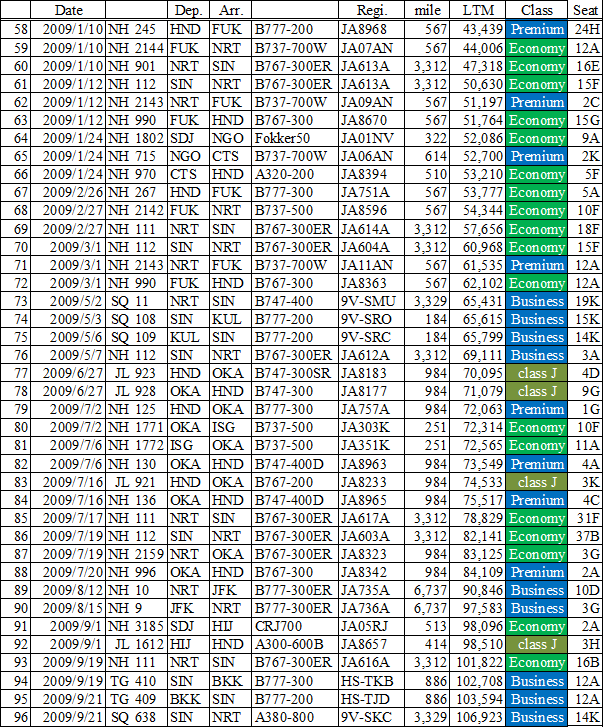The width and height of the screenshot is (603, 727).
Task: Select LTM value 57,656
Action: (477, 229)
